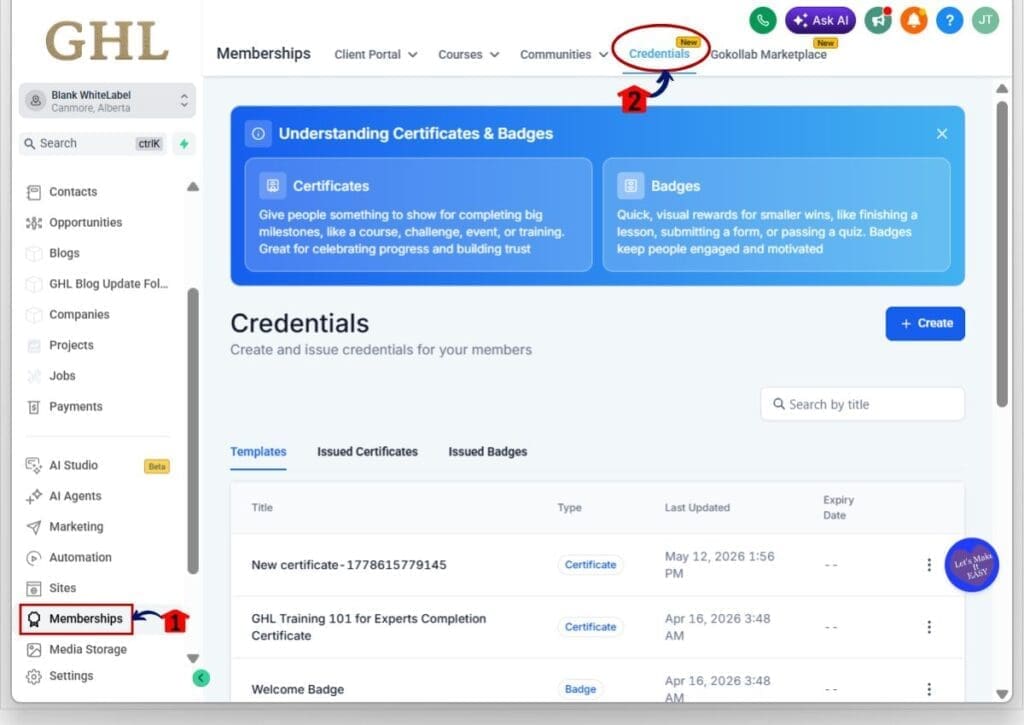1024x725 pixels.
Task: Open the Welcome Badge template
Action: (x=297, y=689)
